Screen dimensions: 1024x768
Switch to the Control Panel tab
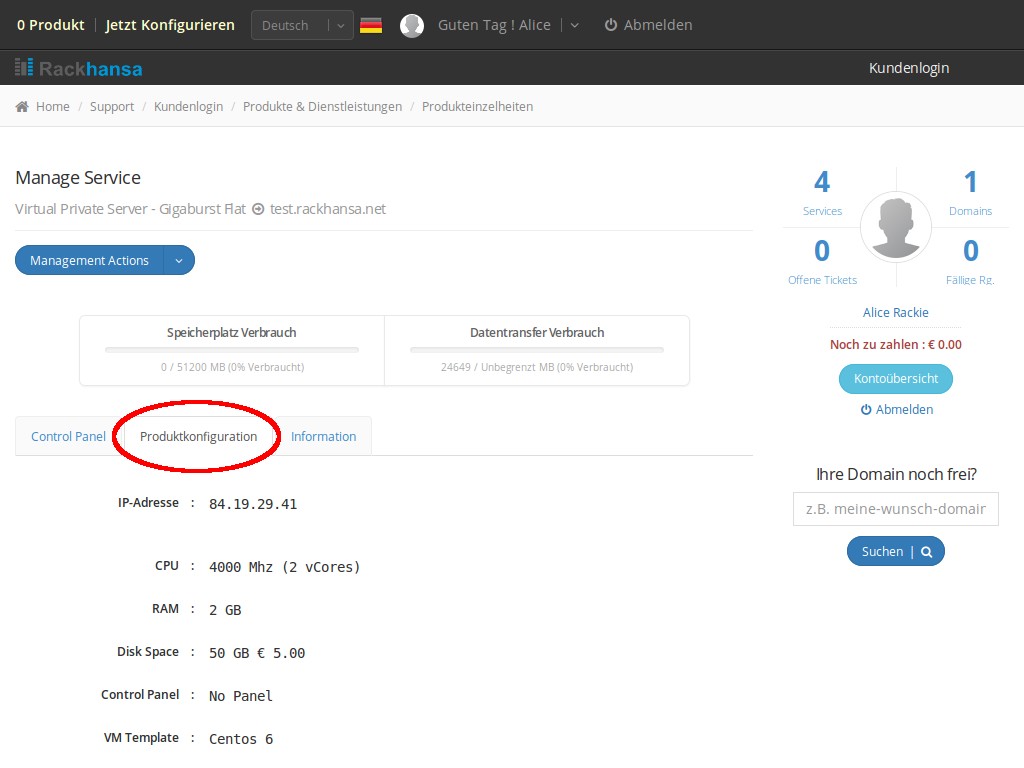68,436
